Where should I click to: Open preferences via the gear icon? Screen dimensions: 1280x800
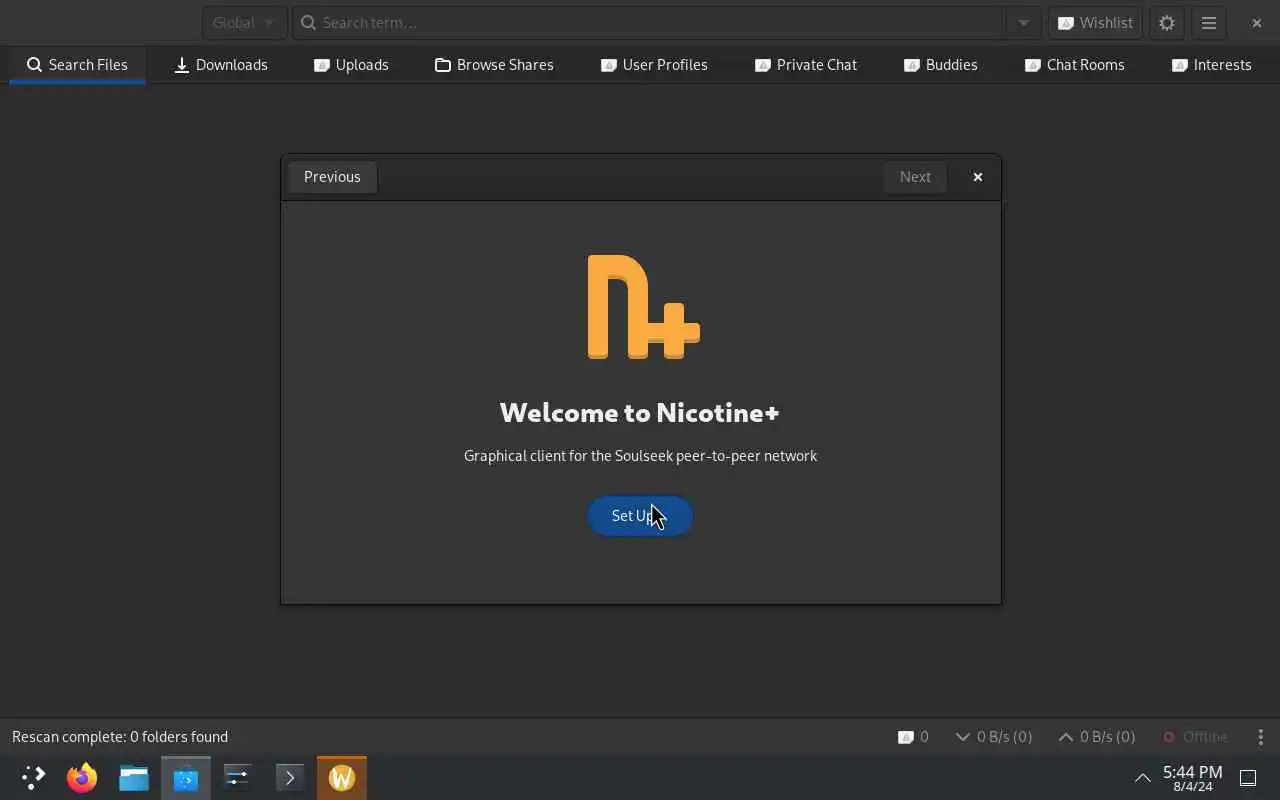point(1167,22)
